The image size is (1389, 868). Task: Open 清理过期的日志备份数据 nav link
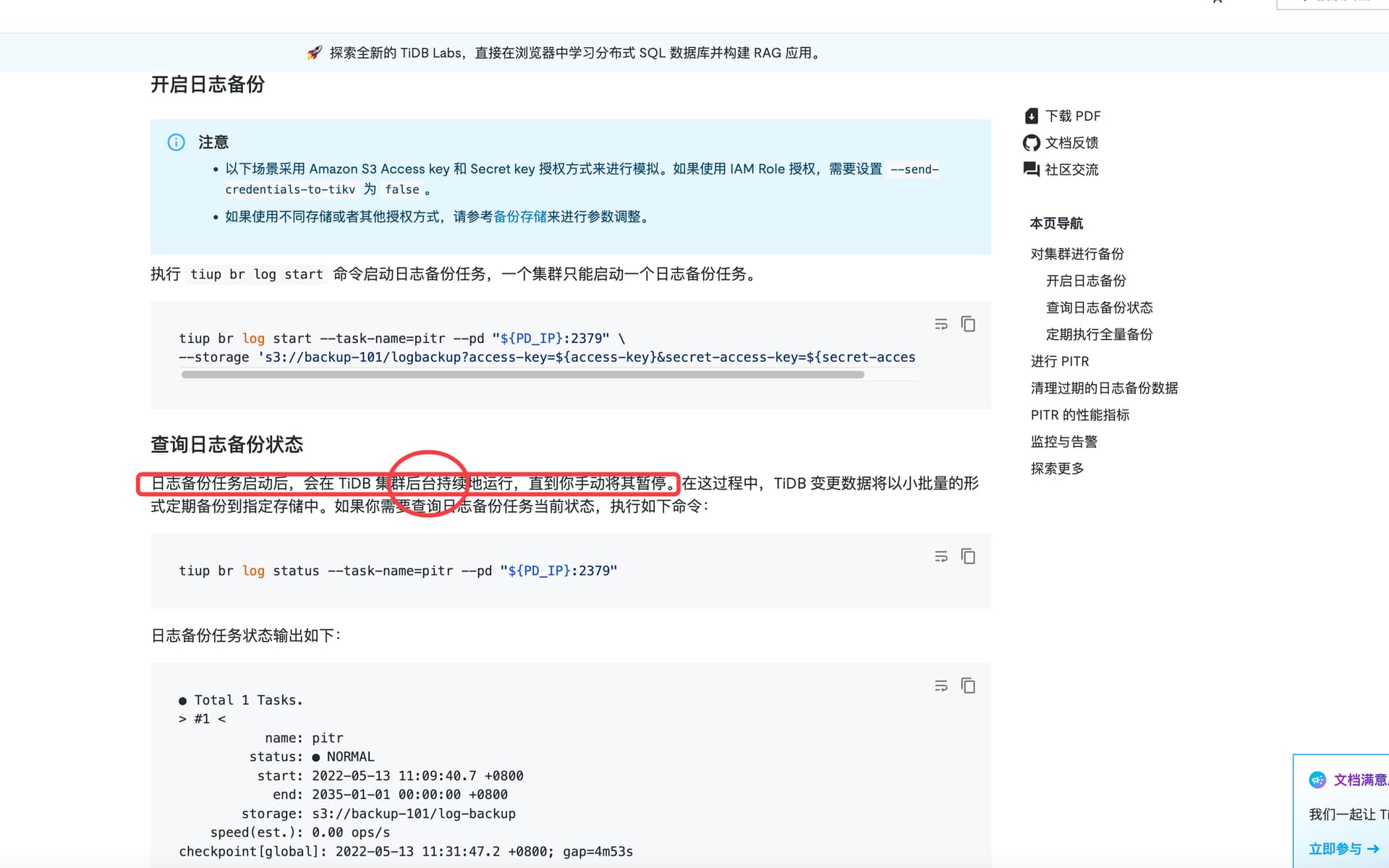point(1104,388)
